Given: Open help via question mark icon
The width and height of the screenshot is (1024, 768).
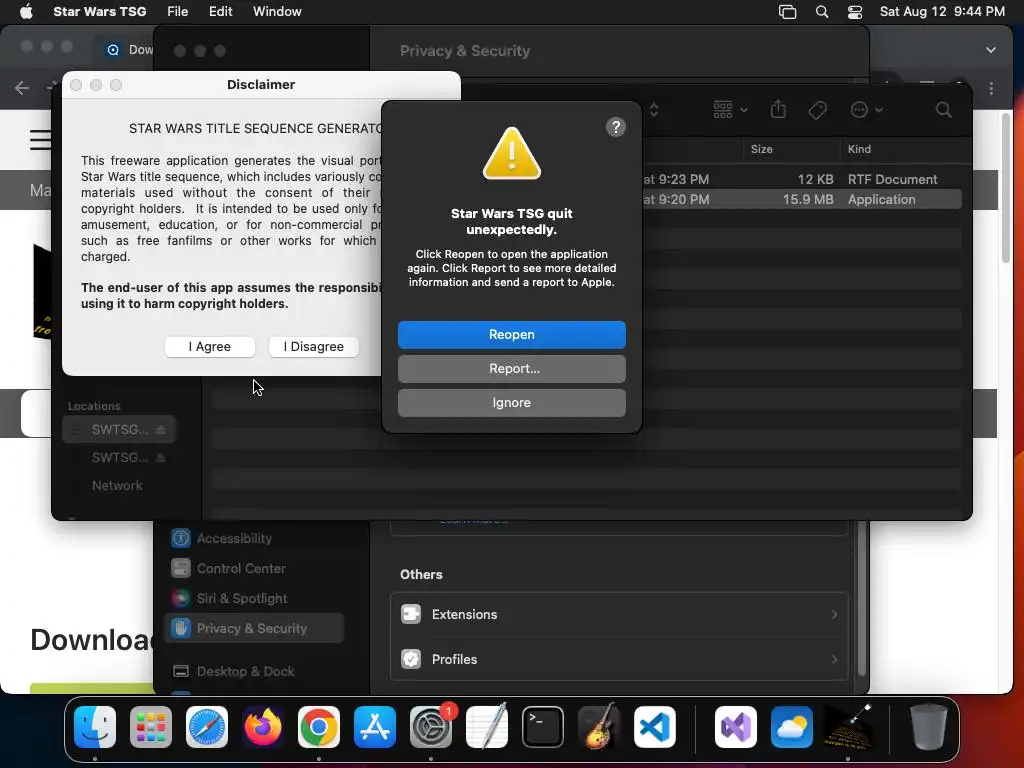Looking at the screenshot, I should click(615, 127).
